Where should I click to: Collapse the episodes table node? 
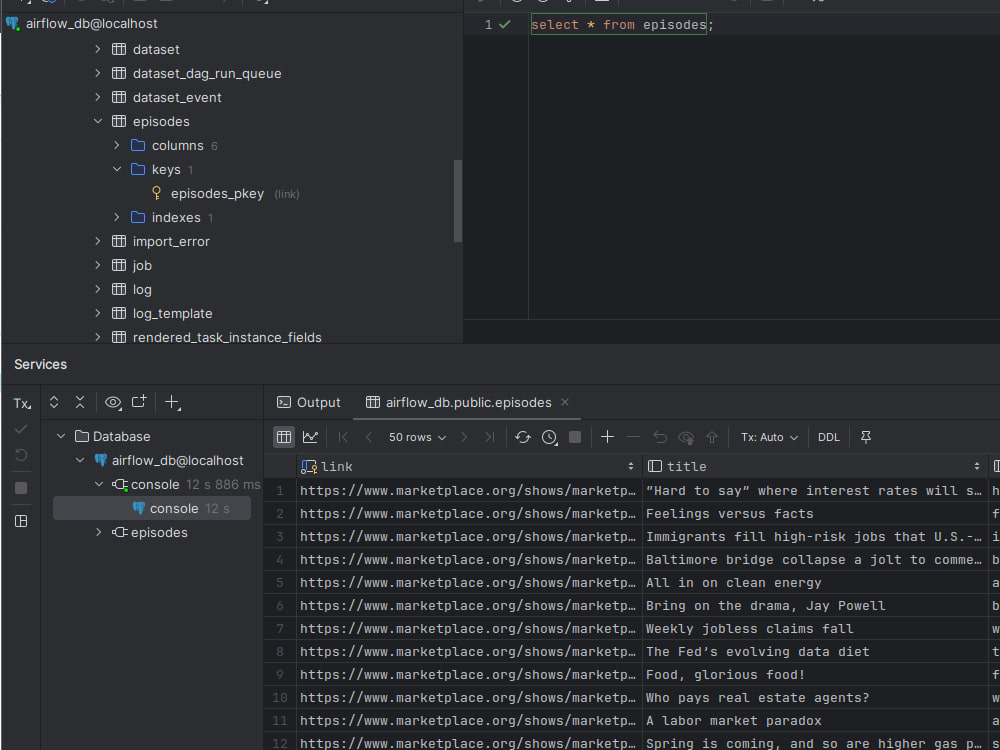(x=98, y=121)
